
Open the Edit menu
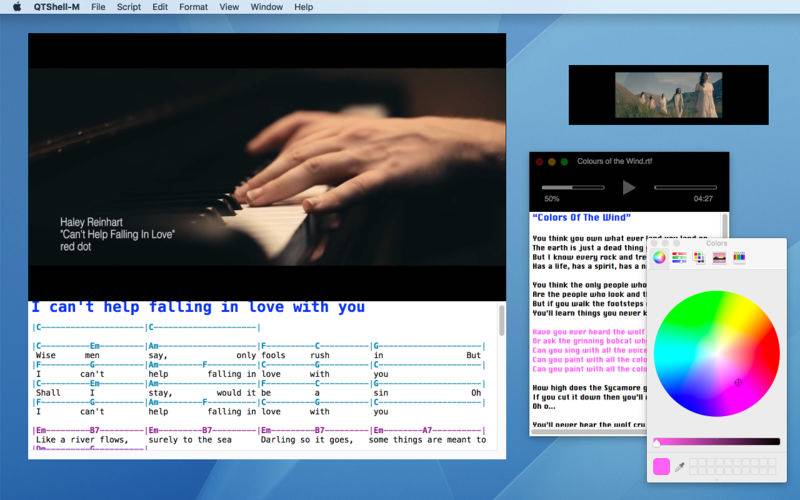point(160,7)
